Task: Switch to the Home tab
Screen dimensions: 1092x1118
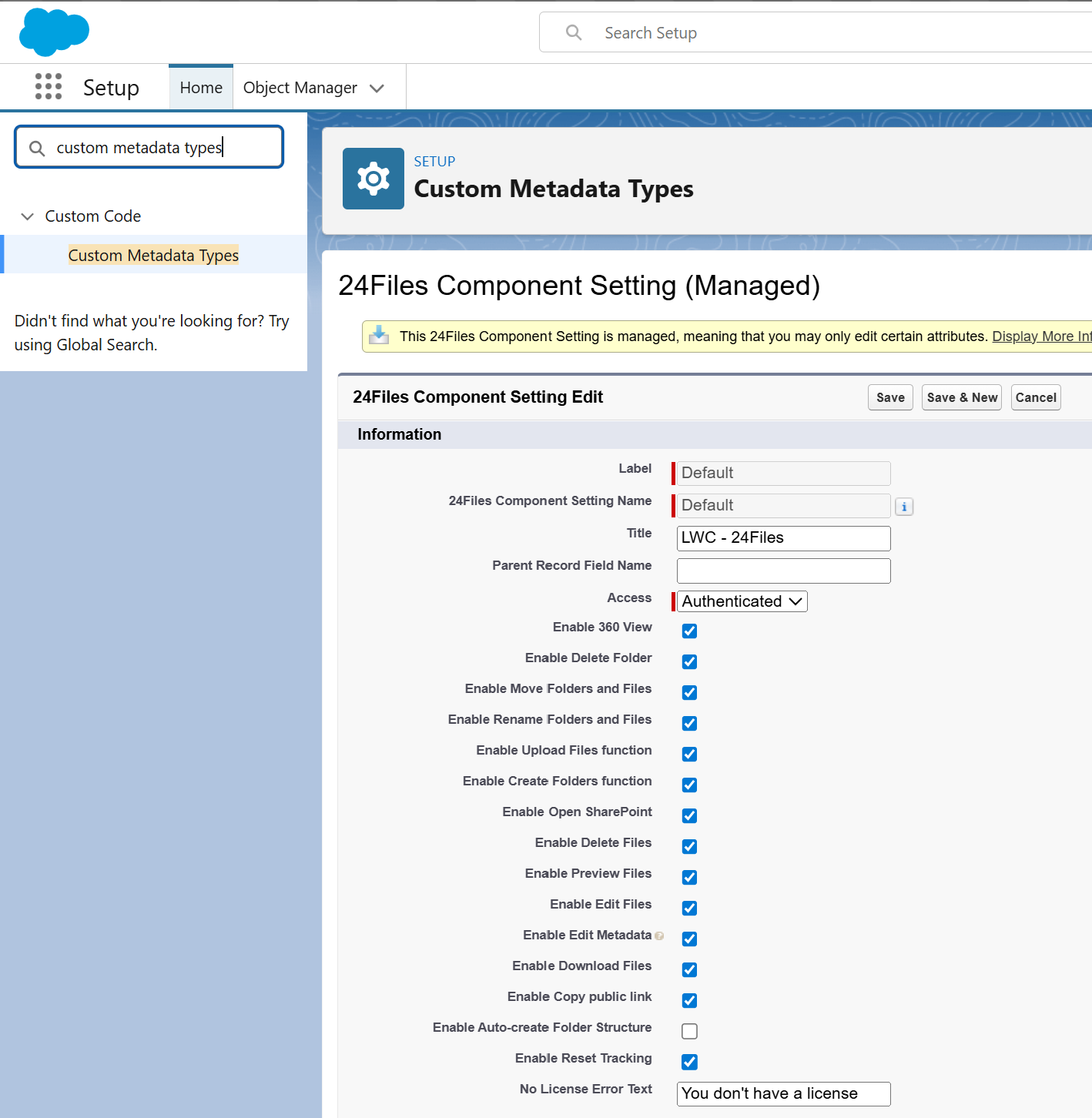Action: coord(201,88)
